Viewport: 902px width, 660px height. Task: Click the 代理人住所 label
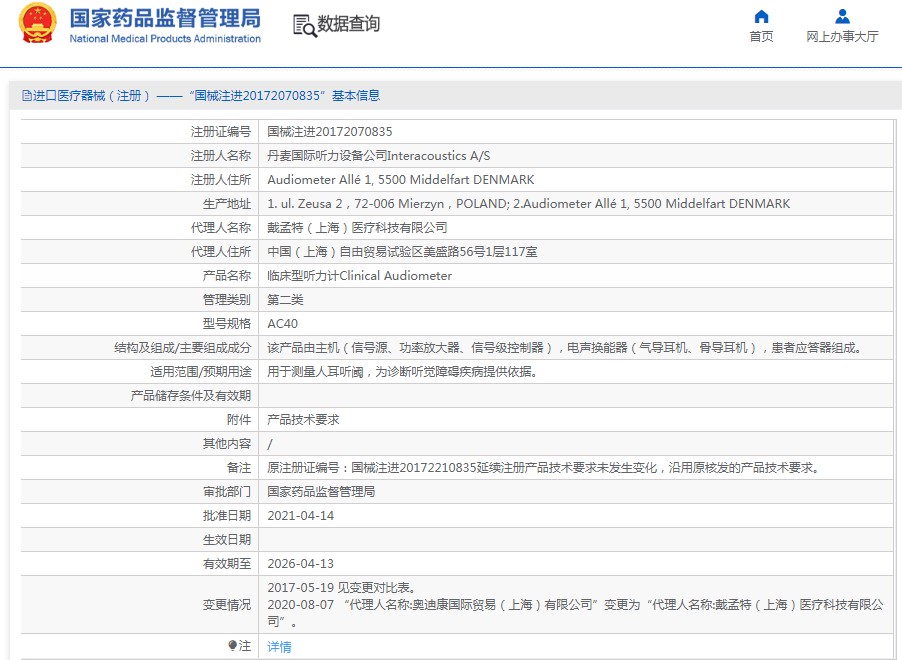click(x=221, y=251)
